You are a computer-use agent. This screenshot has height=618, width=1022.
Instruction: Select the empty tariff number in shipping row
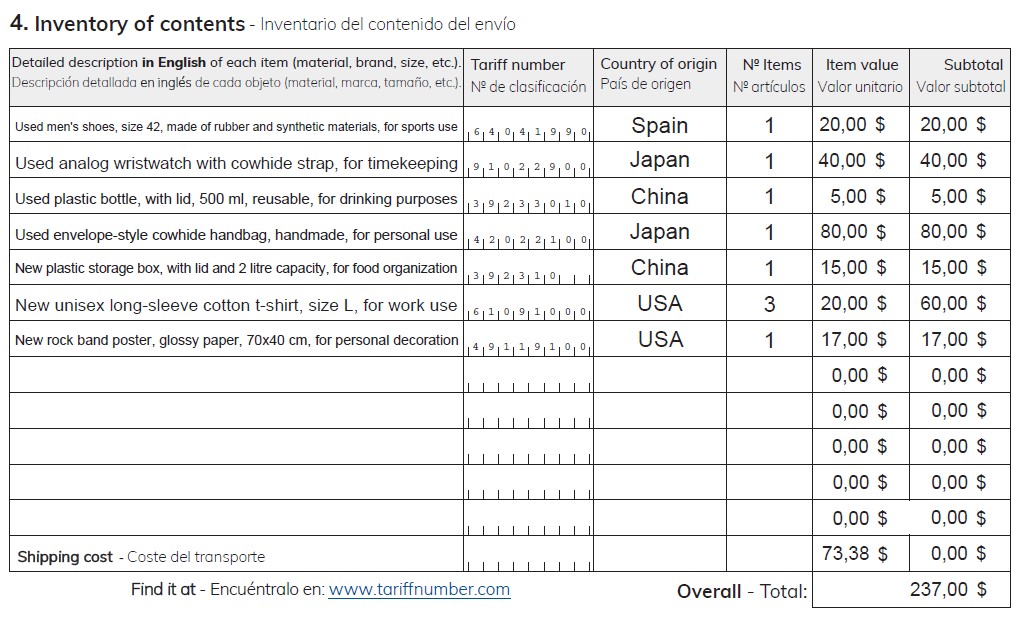(529, 553)
